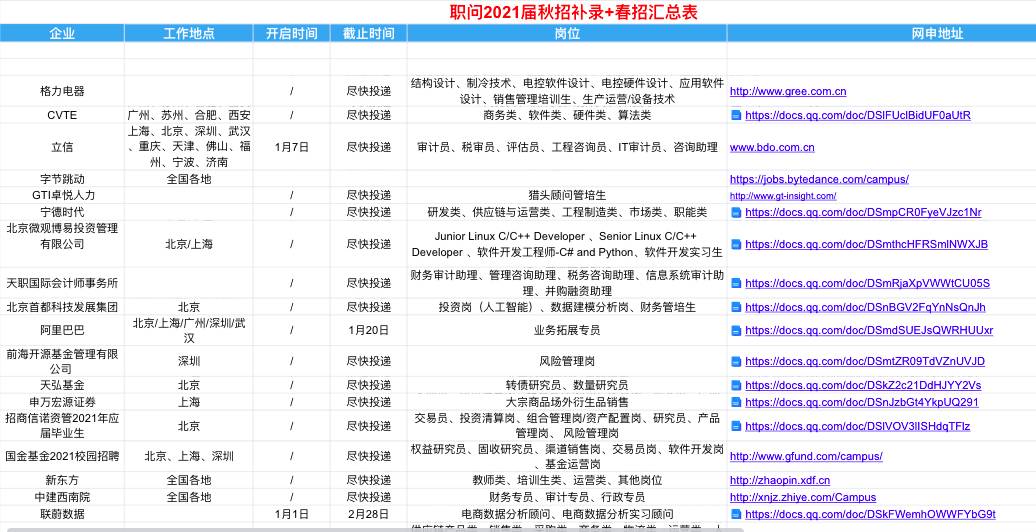The image size is (1036, 532).
Task: Select the 大宗商品场外衍生品销售 position cell
Action: pyautogui.click(x=567, y=402)
